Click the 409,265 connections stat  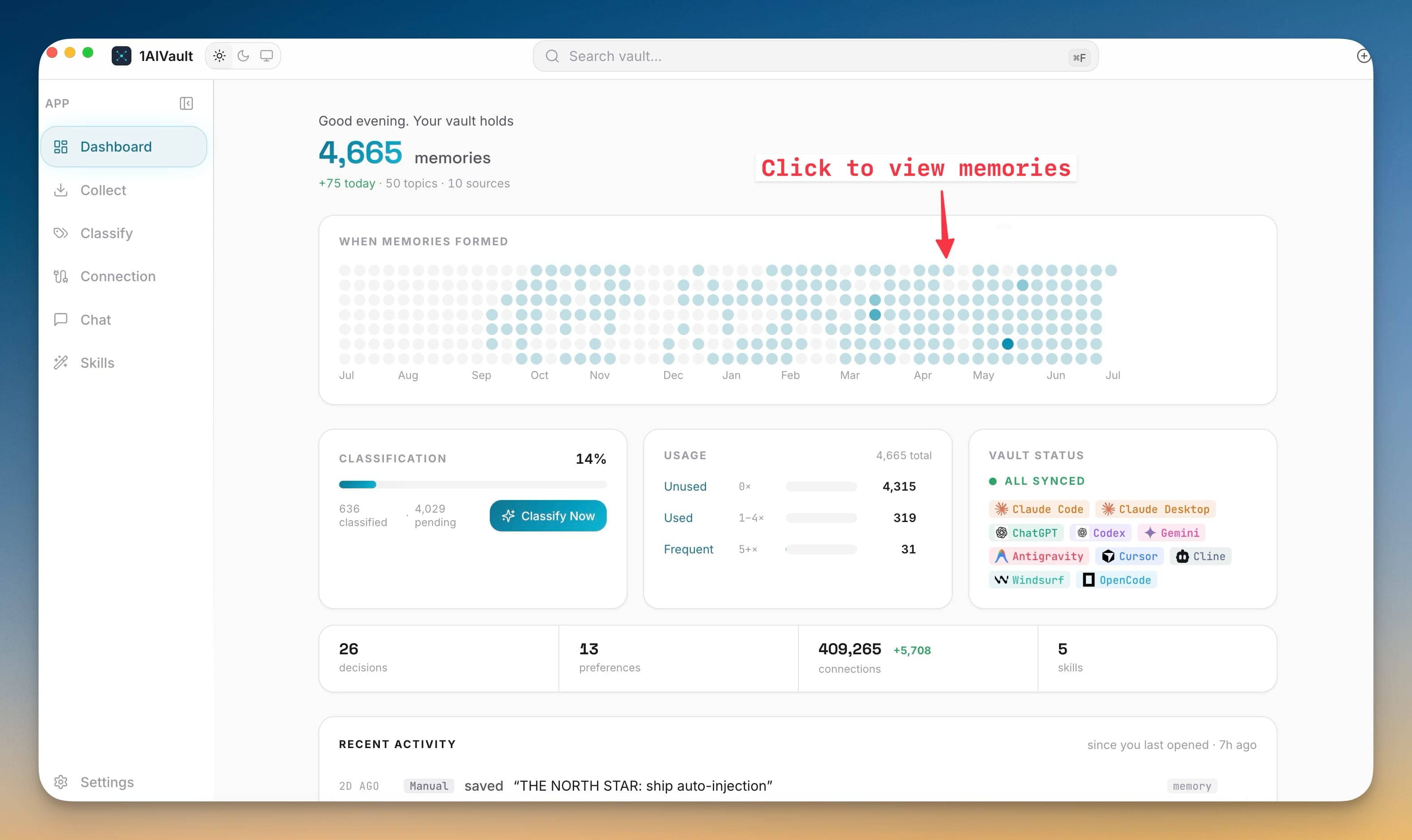[917, 658]
